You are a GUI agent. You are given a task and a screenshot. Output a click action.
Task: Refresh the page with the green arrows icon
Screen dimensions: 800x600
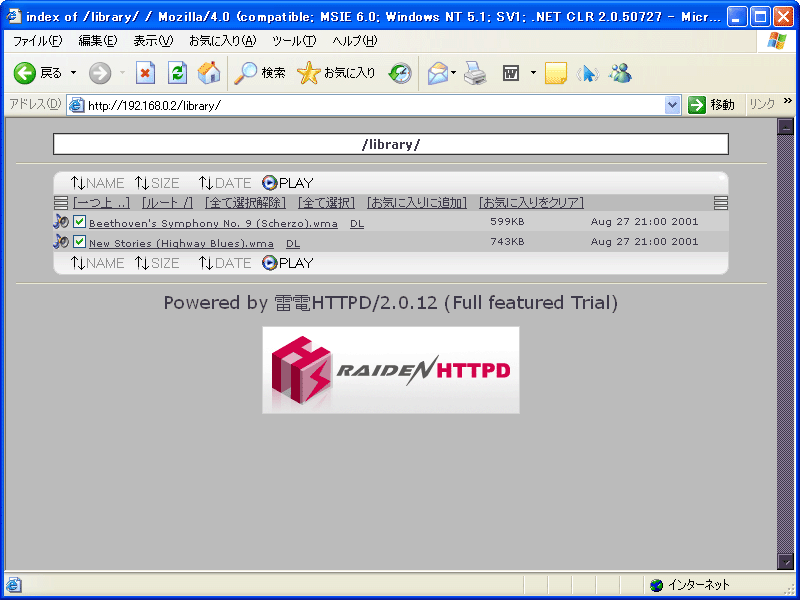tap(177, 73)
